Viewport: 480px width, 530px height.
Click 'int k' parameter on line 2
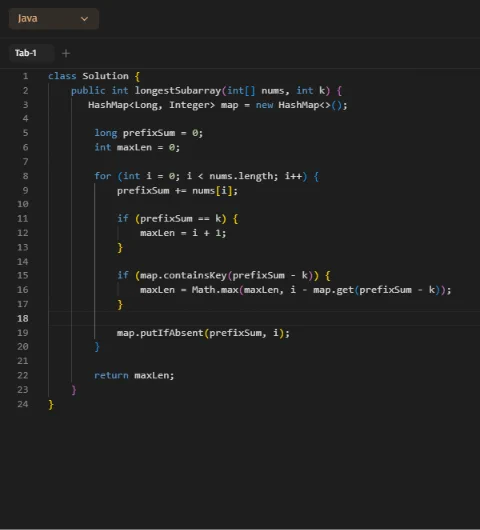(x=311, y=91)
